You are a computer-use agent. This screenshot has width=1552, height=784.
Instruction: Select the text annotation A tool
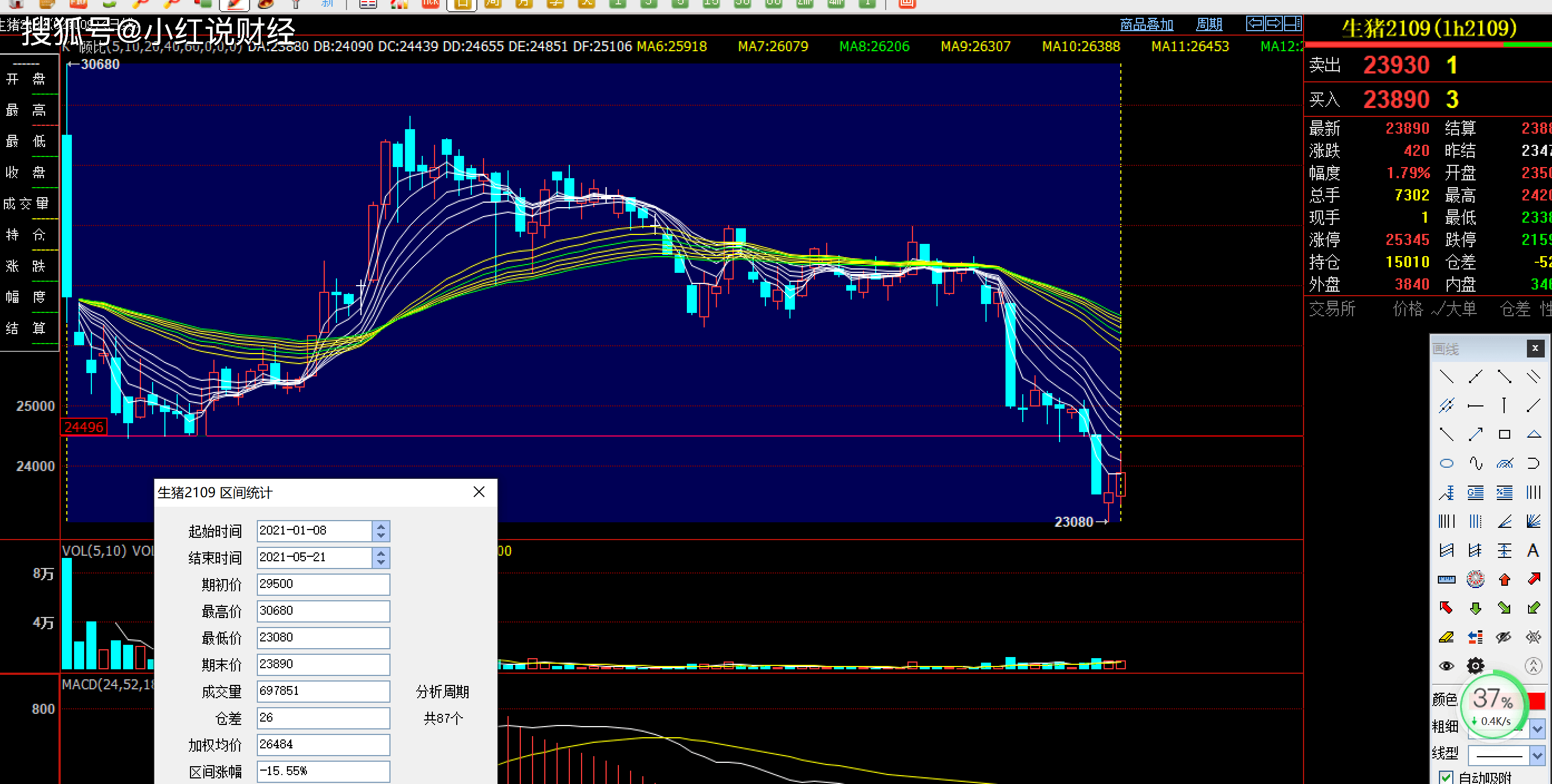point(1533,550)
